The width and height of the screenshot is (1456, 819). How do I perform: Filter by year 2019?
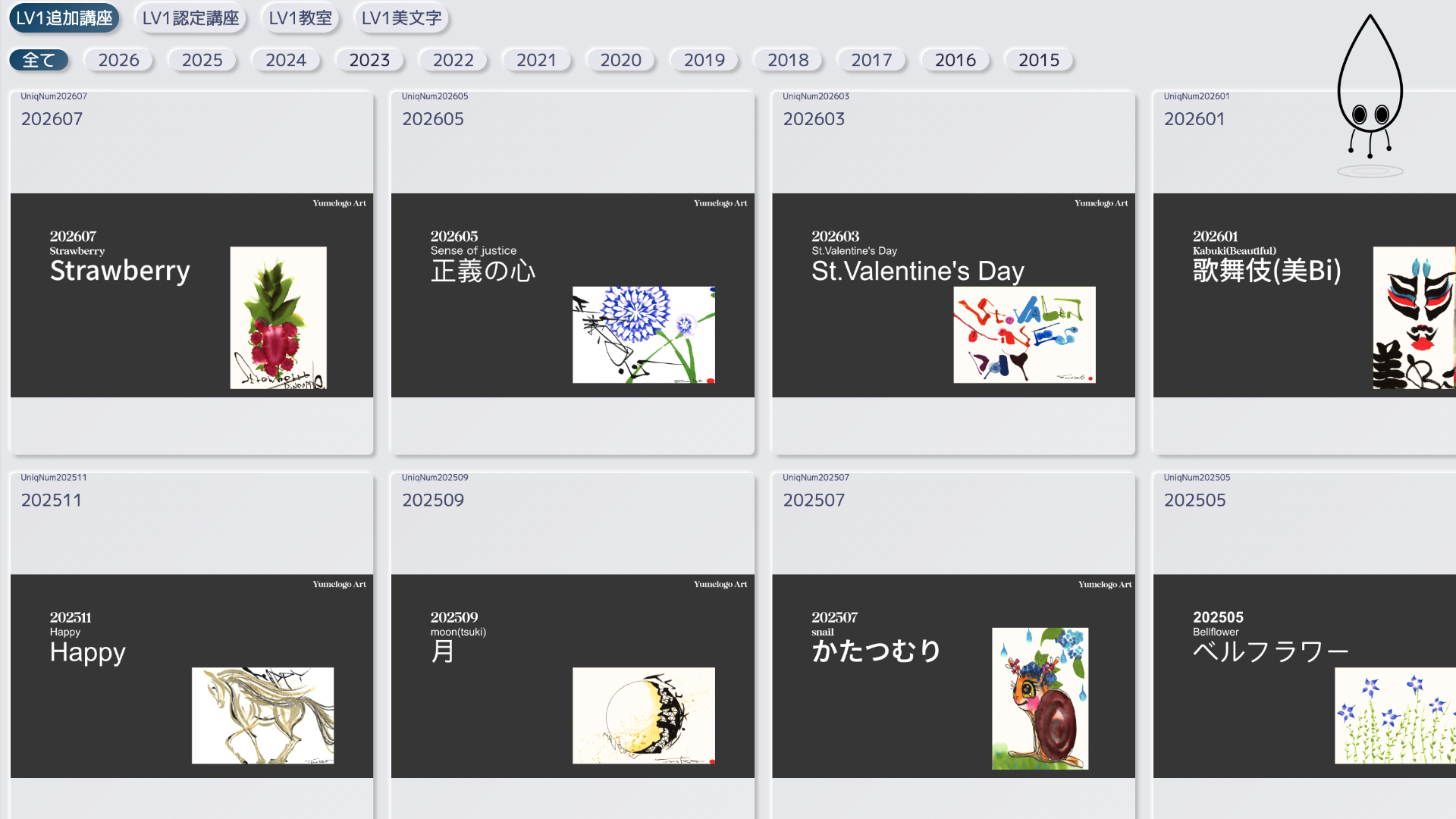click(704, 60)
